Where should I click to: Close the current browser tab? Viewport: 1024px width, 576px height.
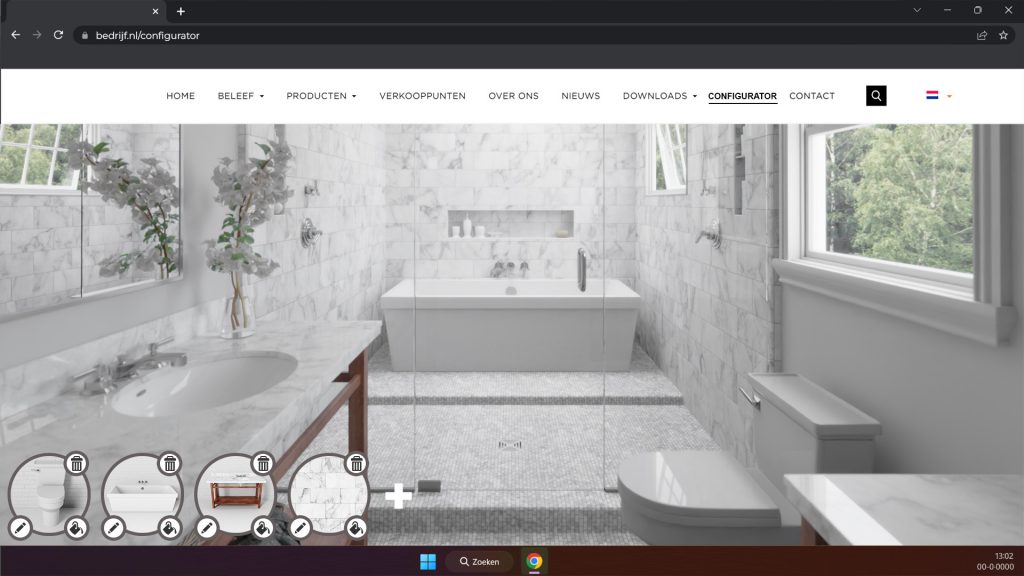[155, 11]
